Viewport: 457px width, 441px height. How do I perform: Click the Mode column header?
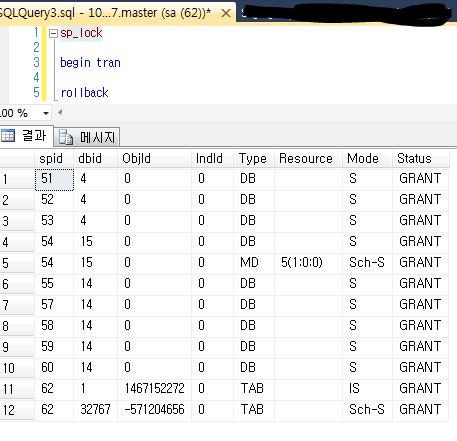[367, 158]
